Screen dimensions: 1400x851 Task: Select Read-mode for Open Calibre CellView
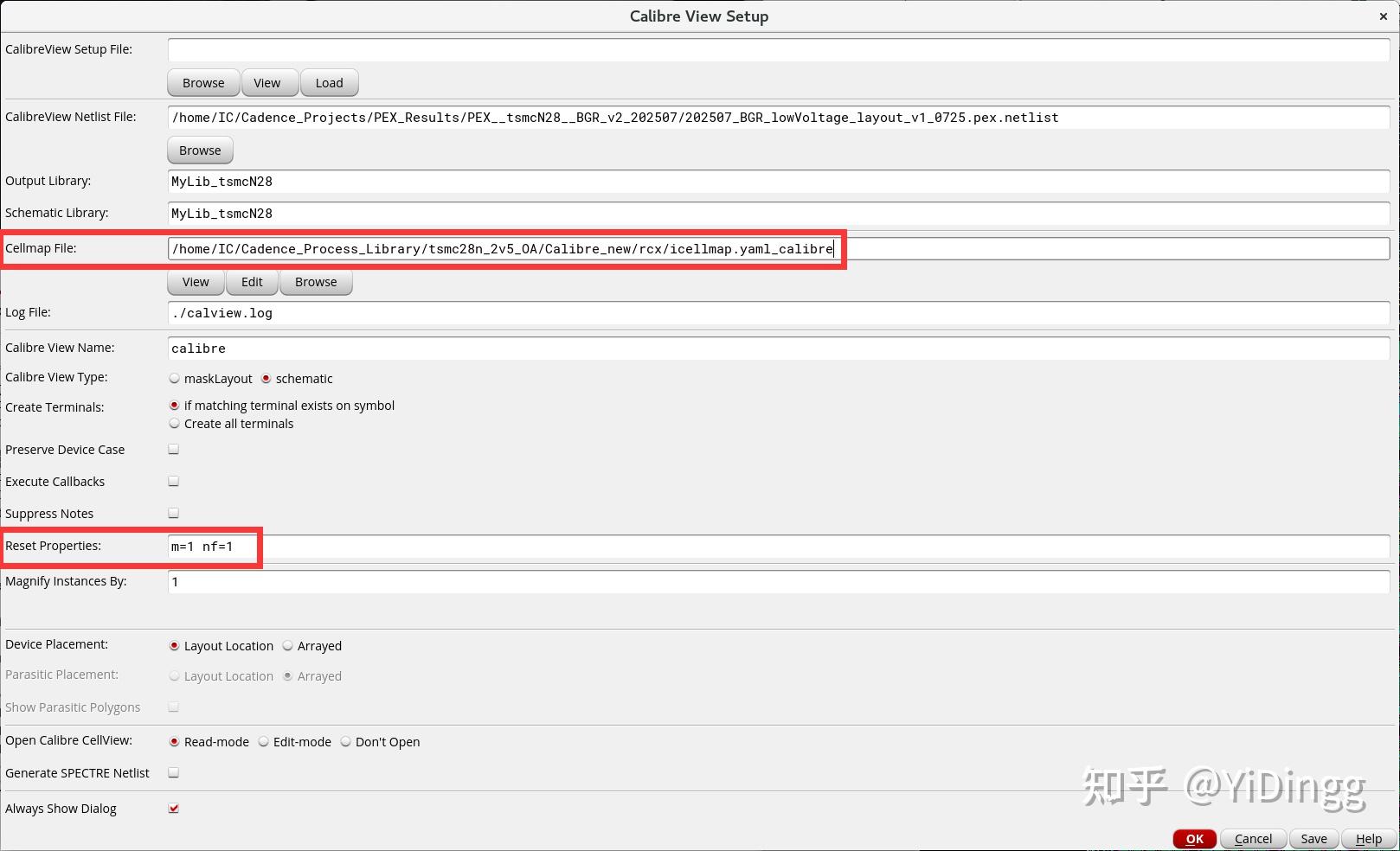[175, 742]
